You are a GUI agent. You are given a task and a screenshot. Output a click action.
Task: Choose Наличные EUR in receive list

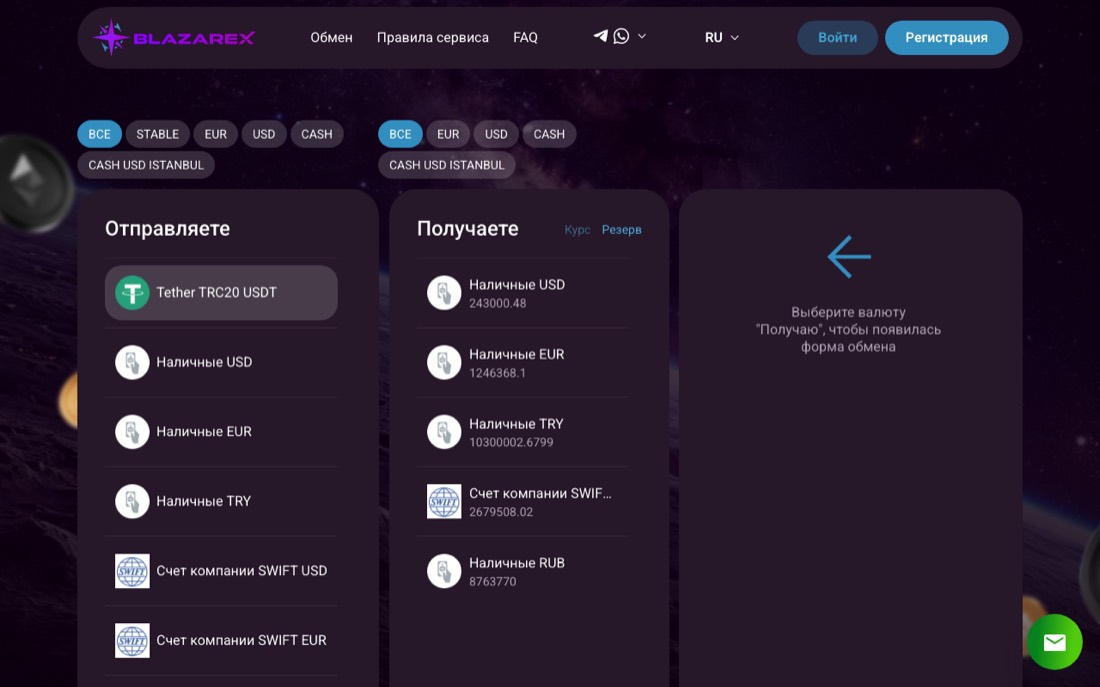522,362
